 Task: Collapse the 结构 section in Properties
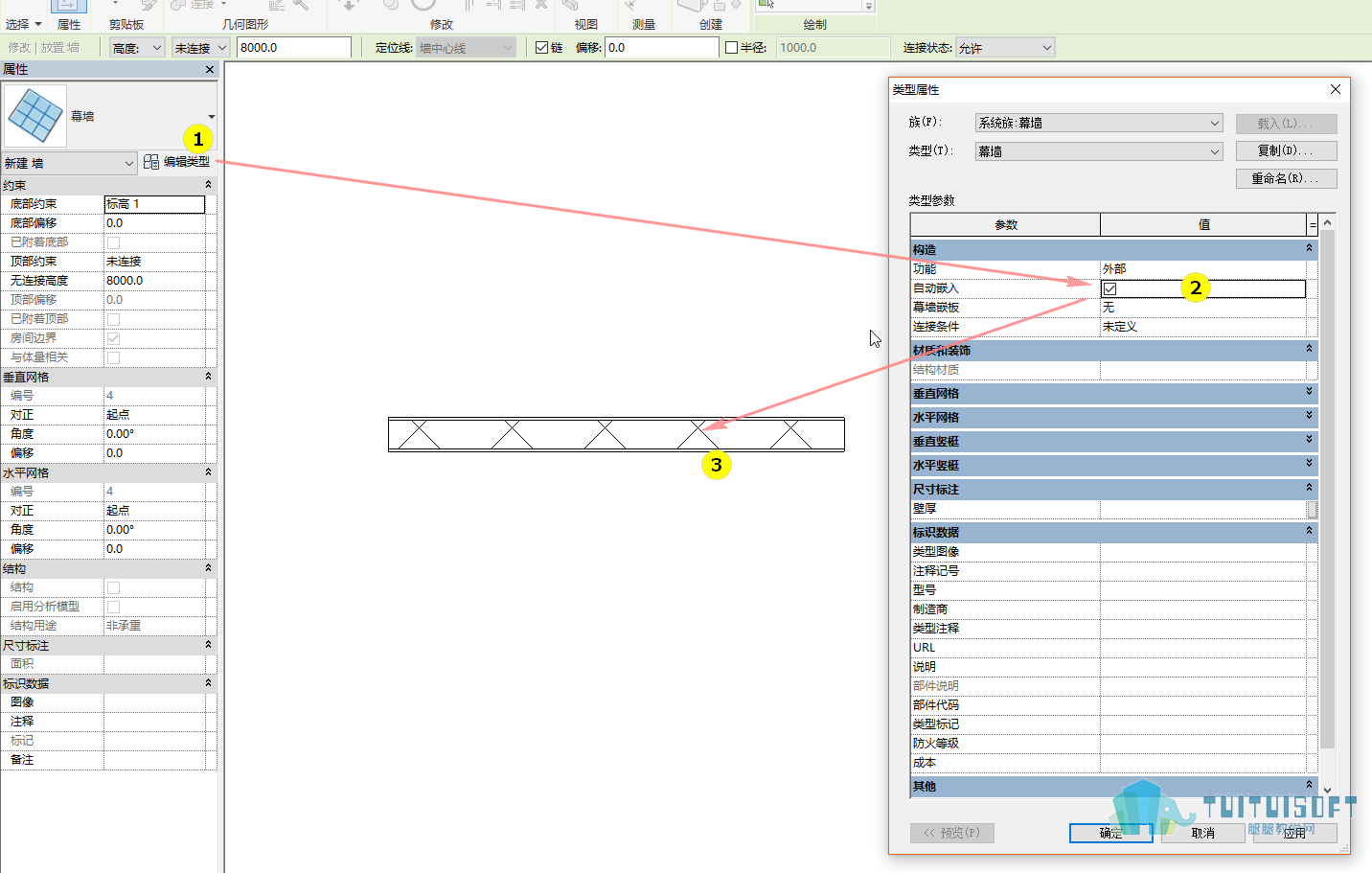[208, 568]
